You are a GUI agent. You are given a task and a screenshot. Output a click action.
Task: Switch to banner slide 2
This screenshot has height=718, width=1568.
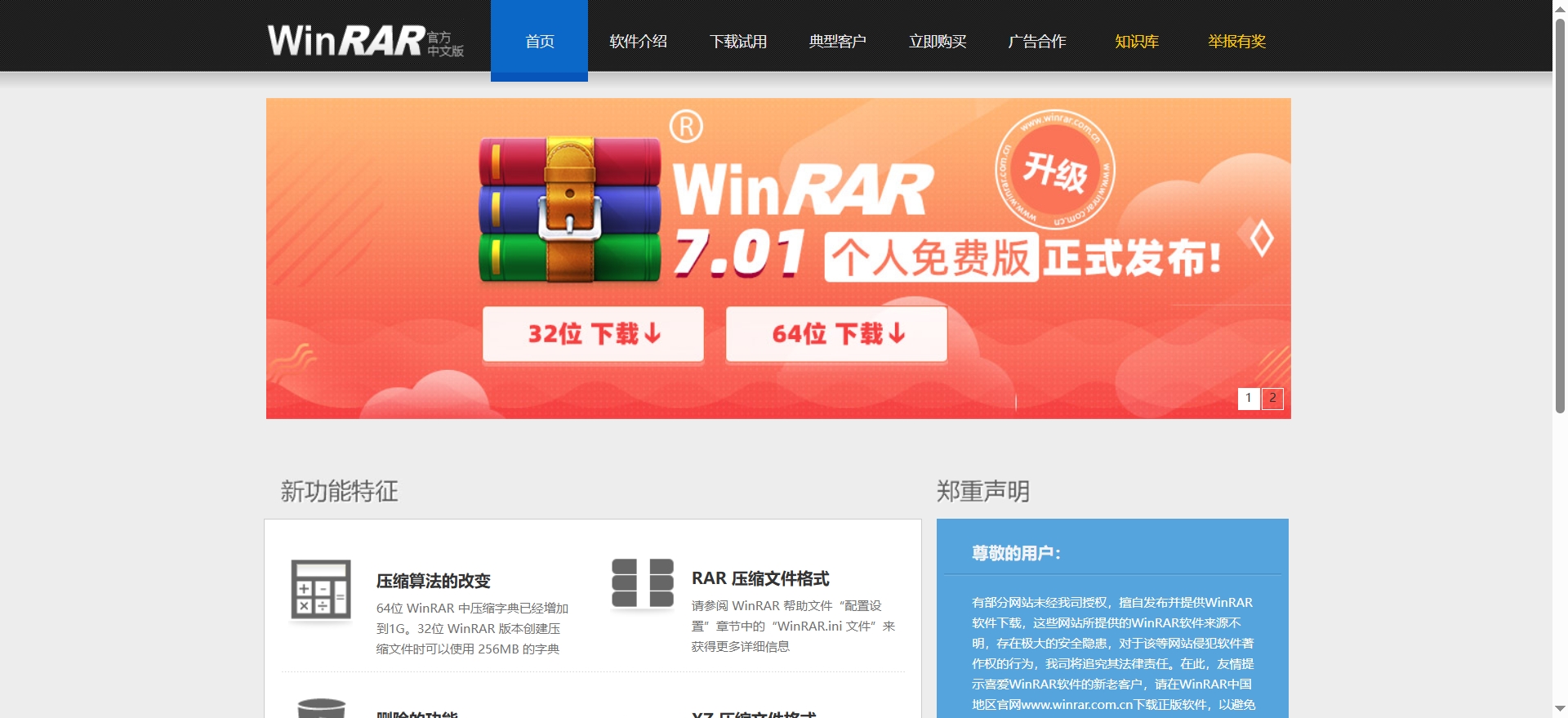1272,399
